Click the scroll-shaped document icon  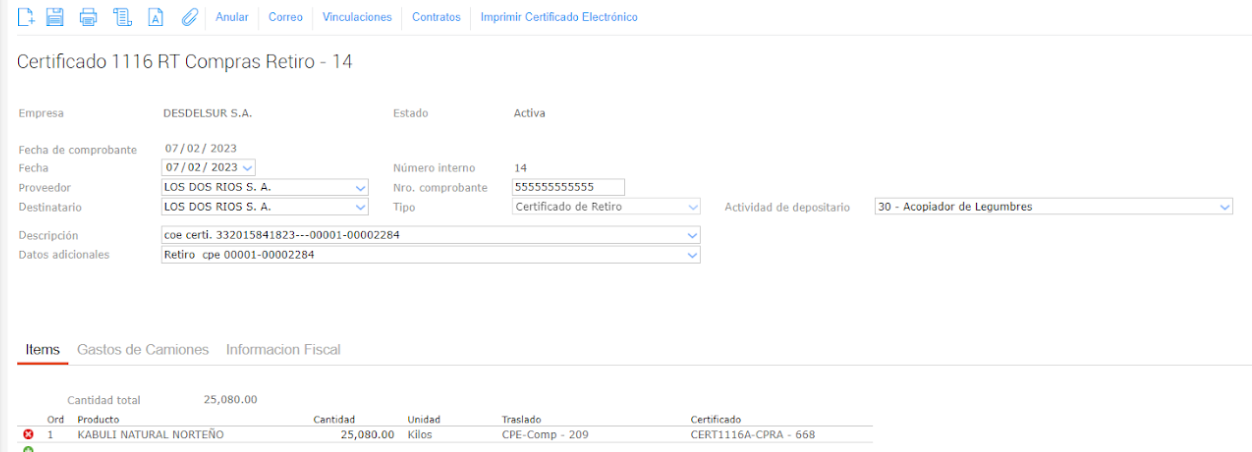click(122, 17)
